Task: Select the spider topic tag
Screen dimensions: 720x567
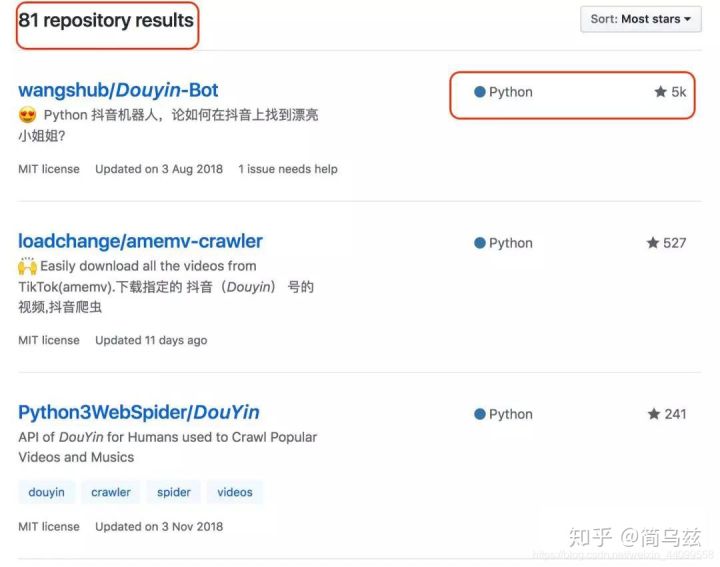Action: click(174, 492)
